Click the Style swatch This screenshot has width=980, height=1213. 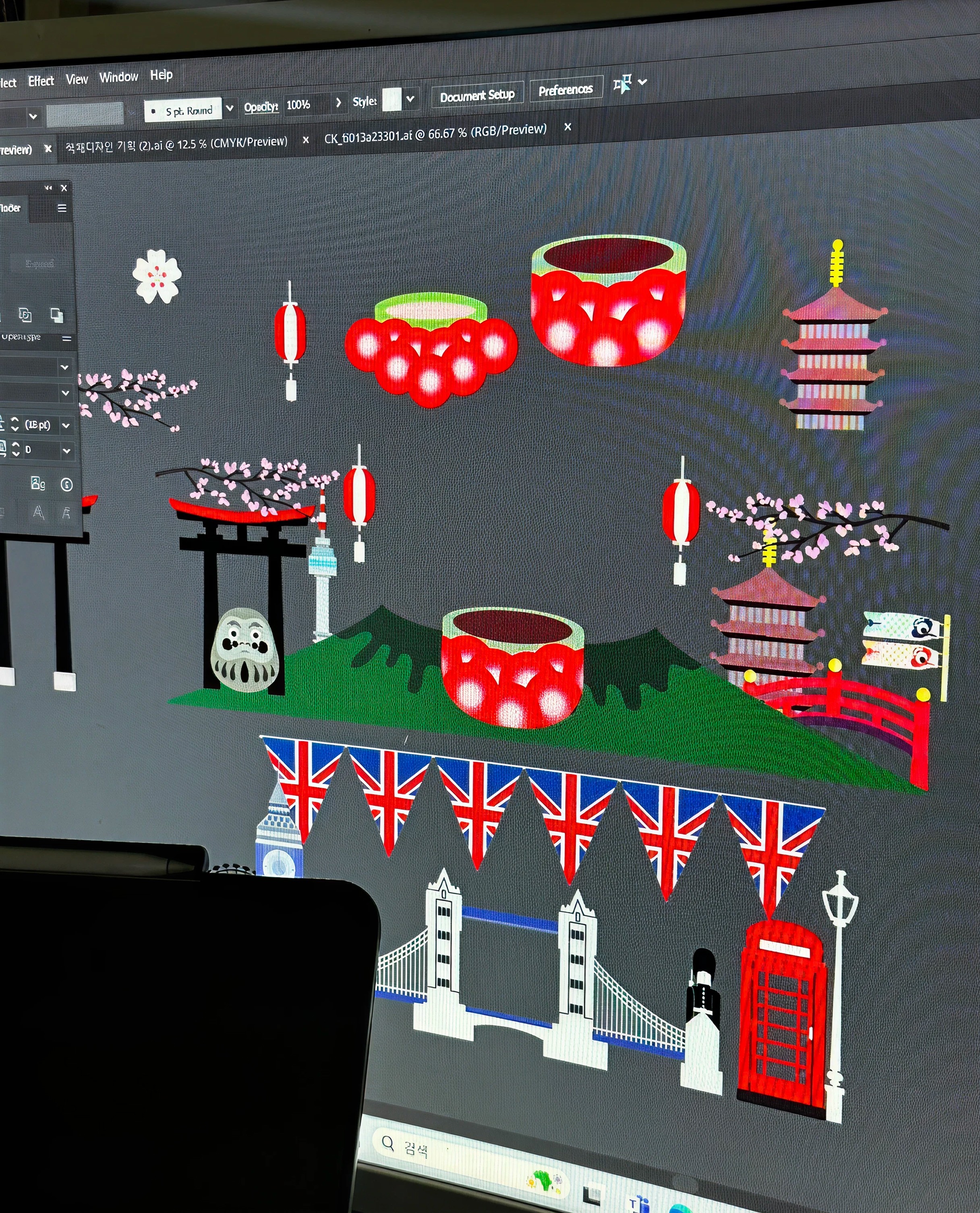click(392, 100)
